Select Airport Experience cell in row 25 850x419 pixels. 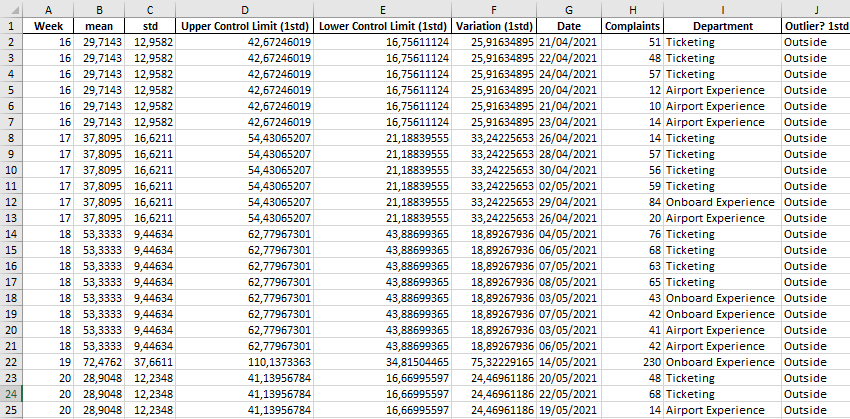pyautogui.click(x=723, y=410)
